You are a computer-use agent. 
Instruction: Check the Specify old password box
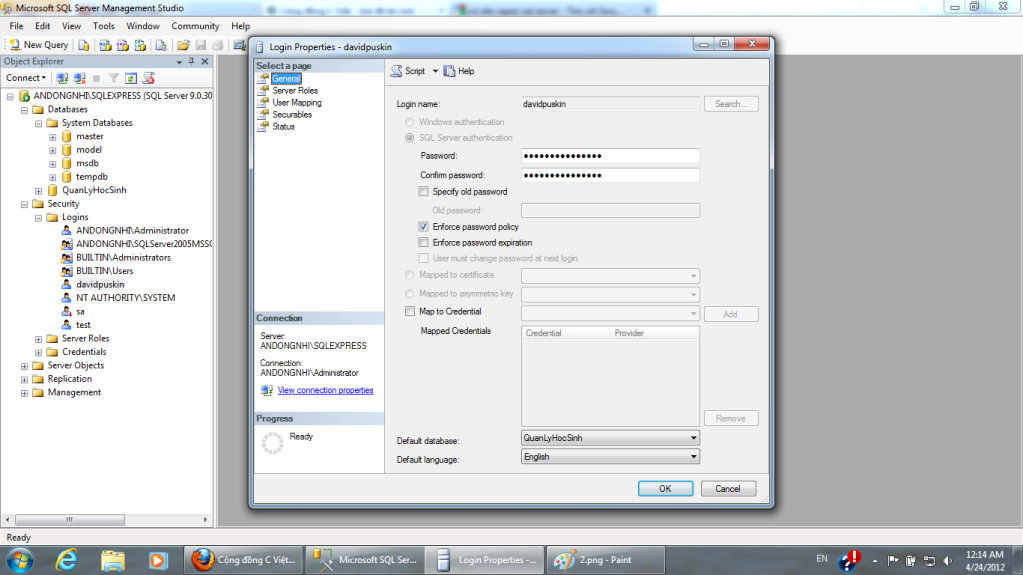[x=424, y=191]
